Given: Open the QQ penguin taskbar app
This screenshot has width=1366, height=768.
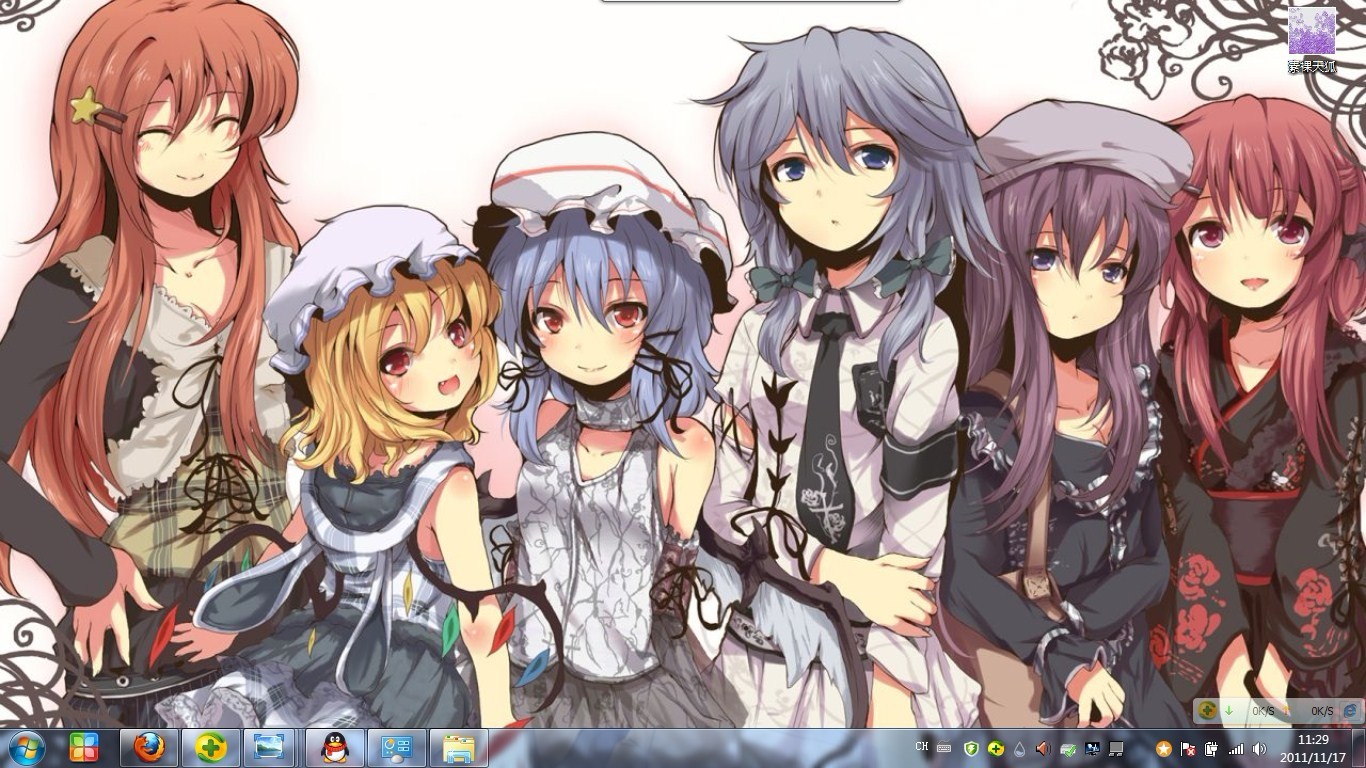Looking at the screenshot, I should [335, 748].
